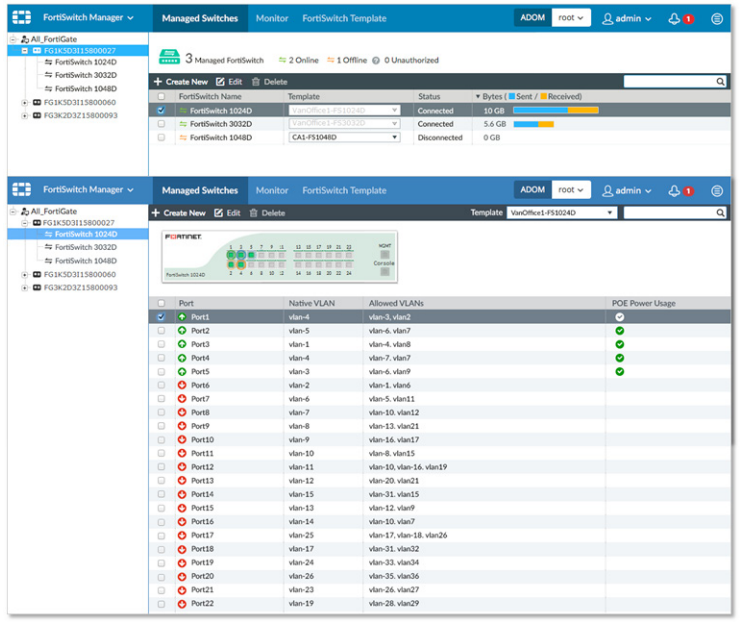Click Delete in the switches toolbar
Viewport: 740px width, 622px height.
pyautogui.click(x=269, y=82)
